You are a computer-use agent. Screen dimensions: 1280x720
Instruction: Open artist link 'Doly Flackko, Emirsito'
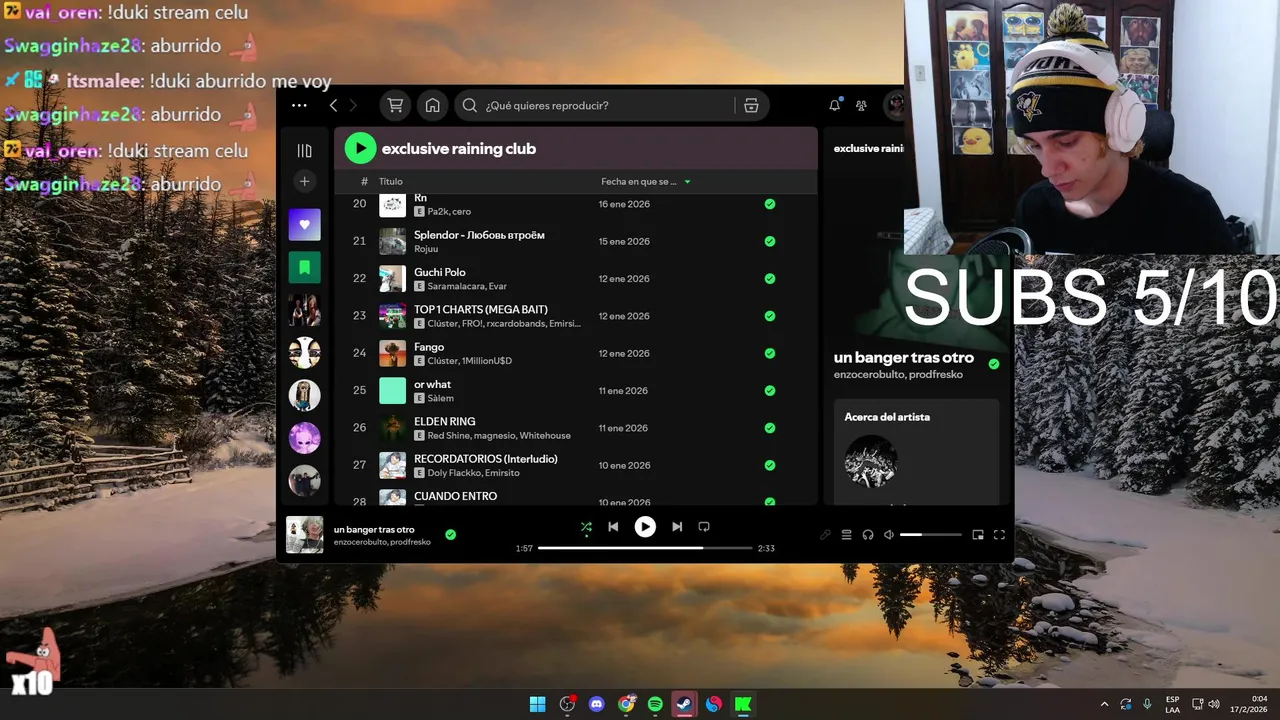[474, 473]
